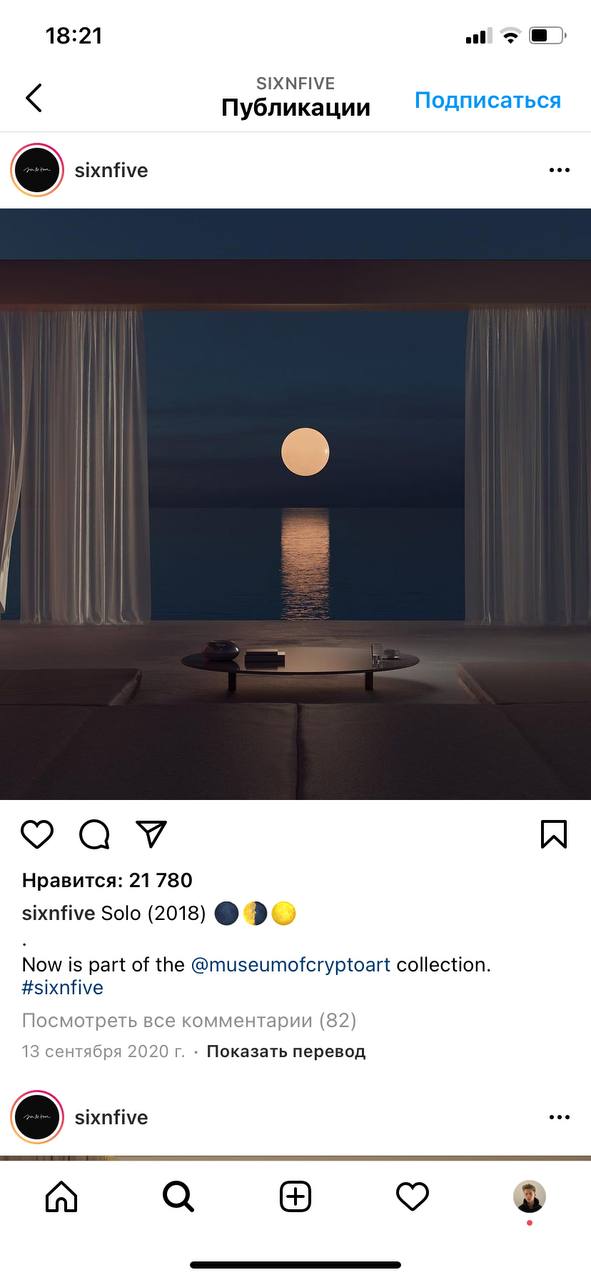Viewport: 591px width, 1280px height.
Task: Go to Home tab
Action: pyautogui.click(x=61, y=1196)
